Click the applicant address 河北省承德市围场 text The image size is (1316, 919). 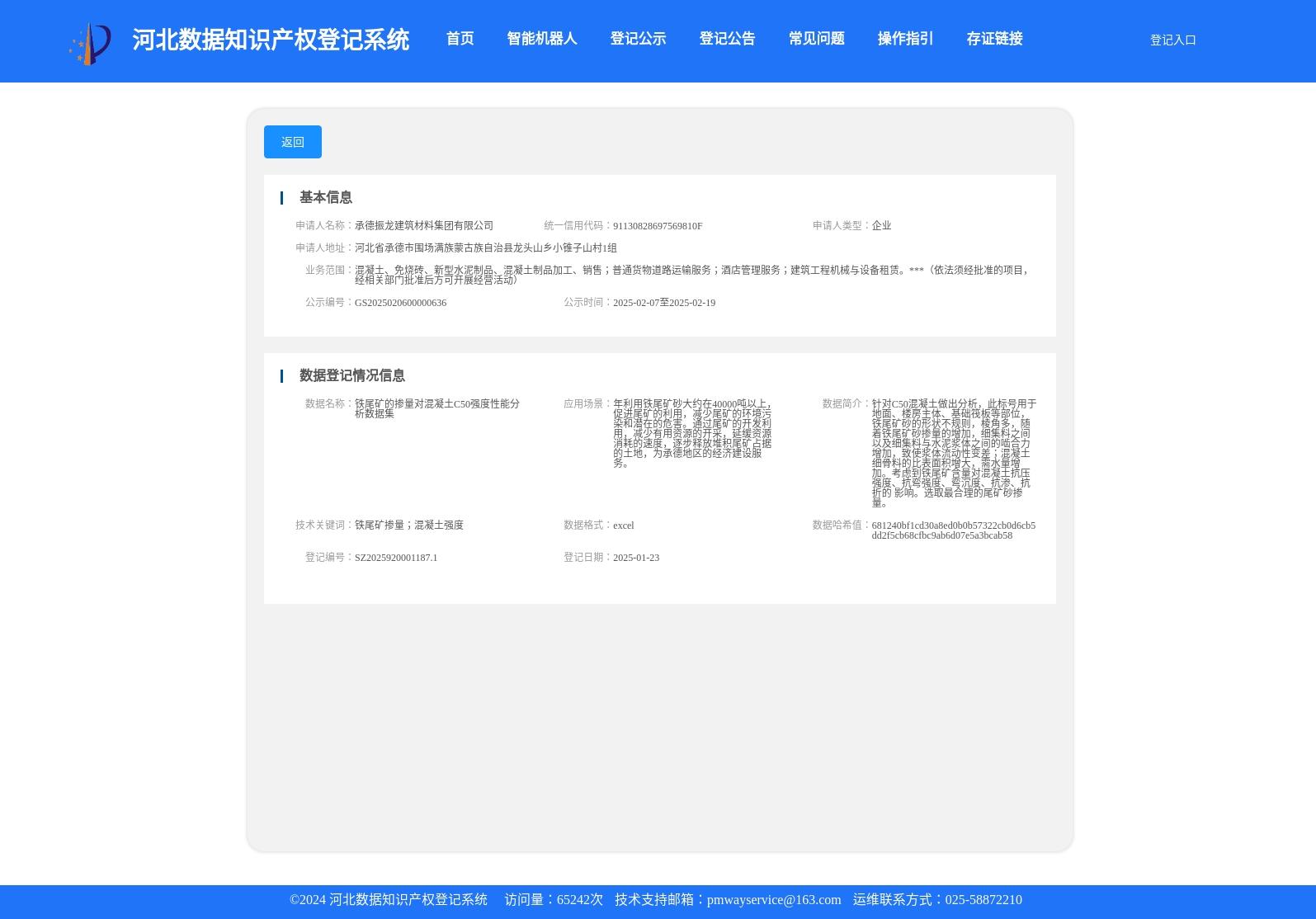click(486, 247)
